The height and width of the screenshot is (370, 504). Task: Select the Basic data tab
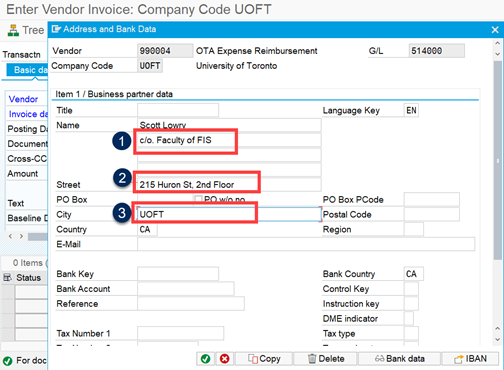27,70
